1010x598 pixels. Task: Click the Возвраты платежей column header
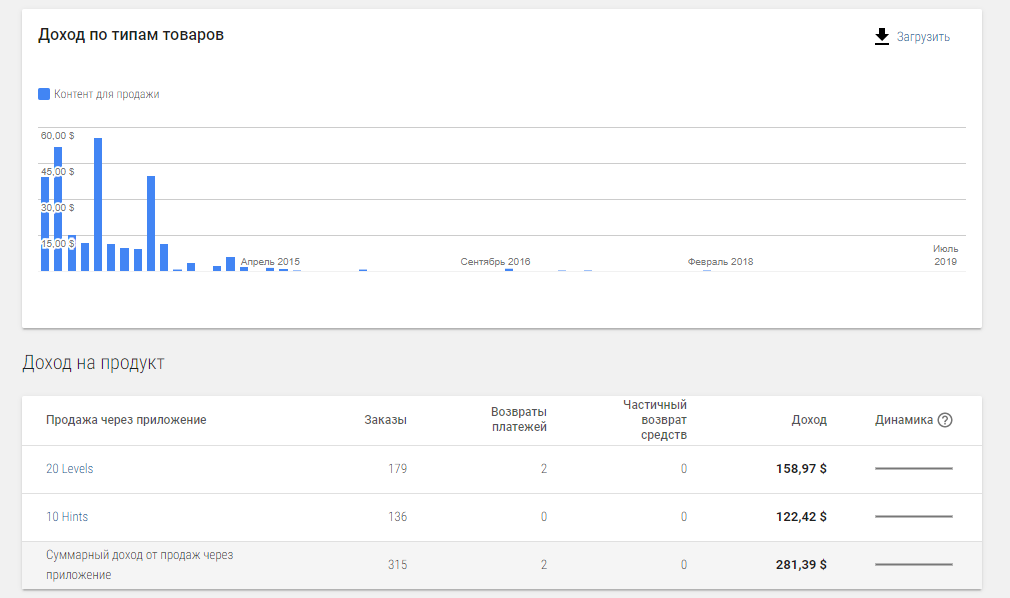519,420
